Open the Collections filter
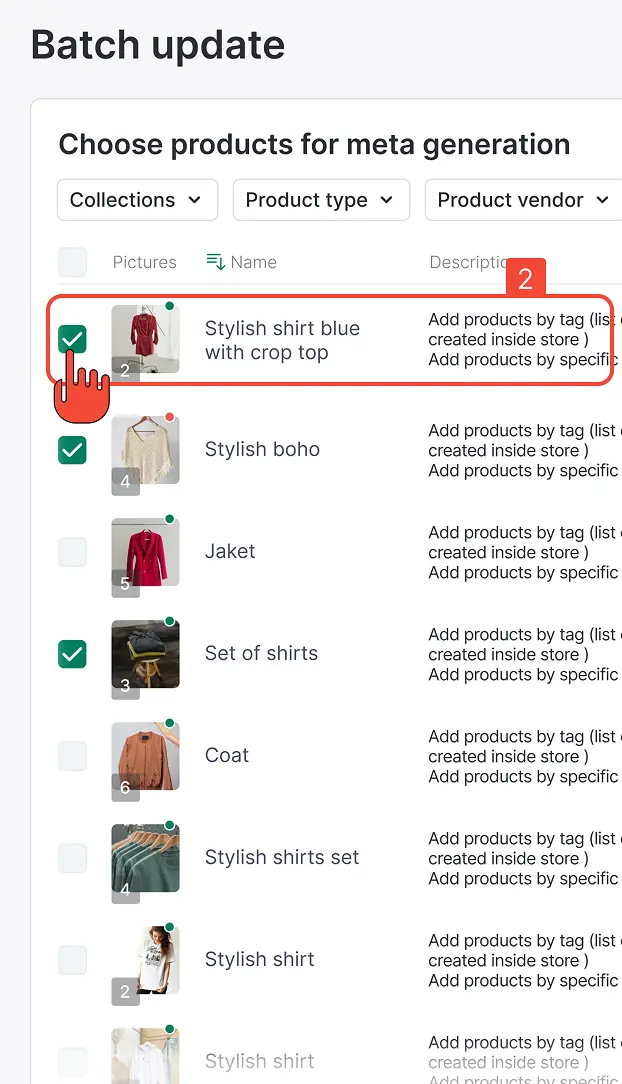The width and height of the screenshot is (622, 1084). click(137, 200)
